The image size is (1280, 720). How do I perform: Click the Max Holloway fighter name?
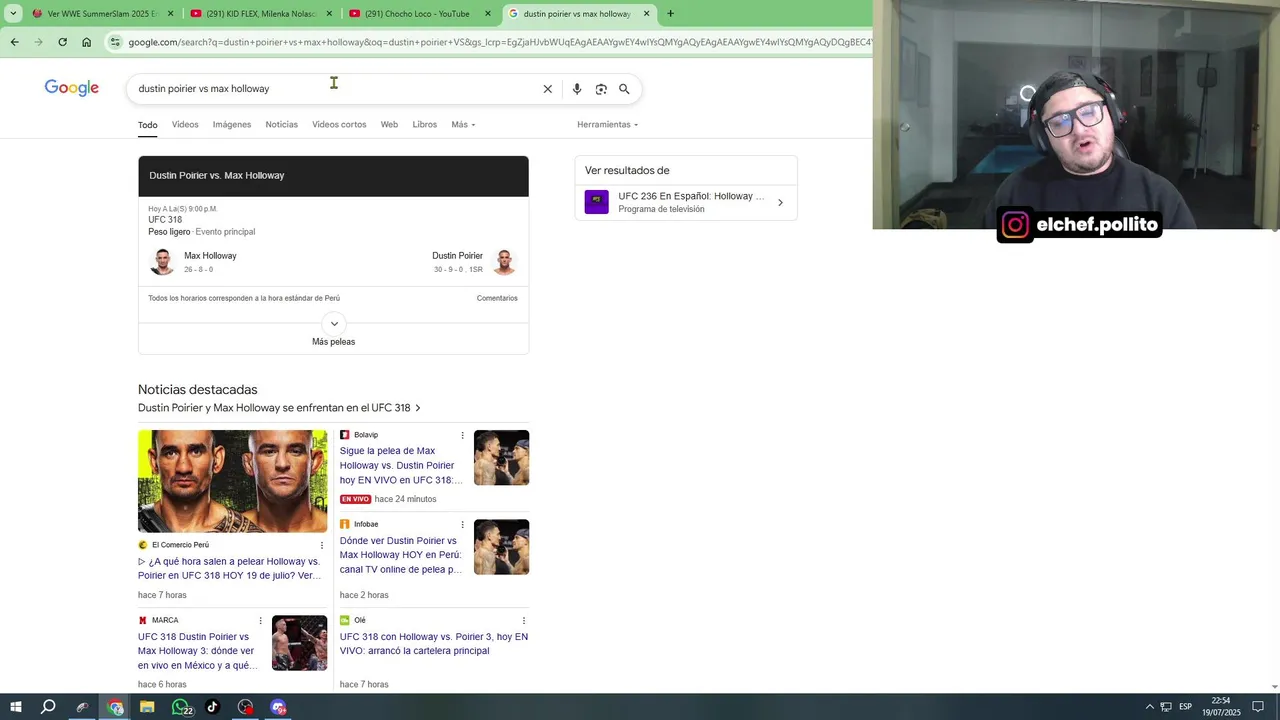click(210, 256)
